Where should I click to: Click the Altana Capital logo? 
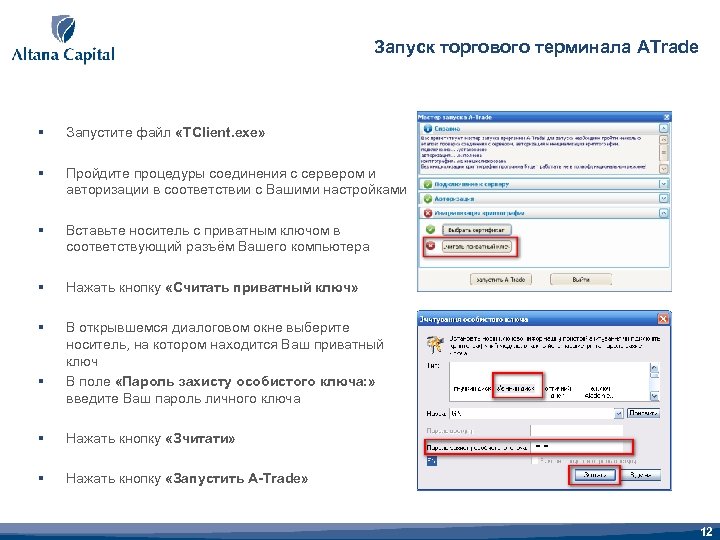[63, 39]
